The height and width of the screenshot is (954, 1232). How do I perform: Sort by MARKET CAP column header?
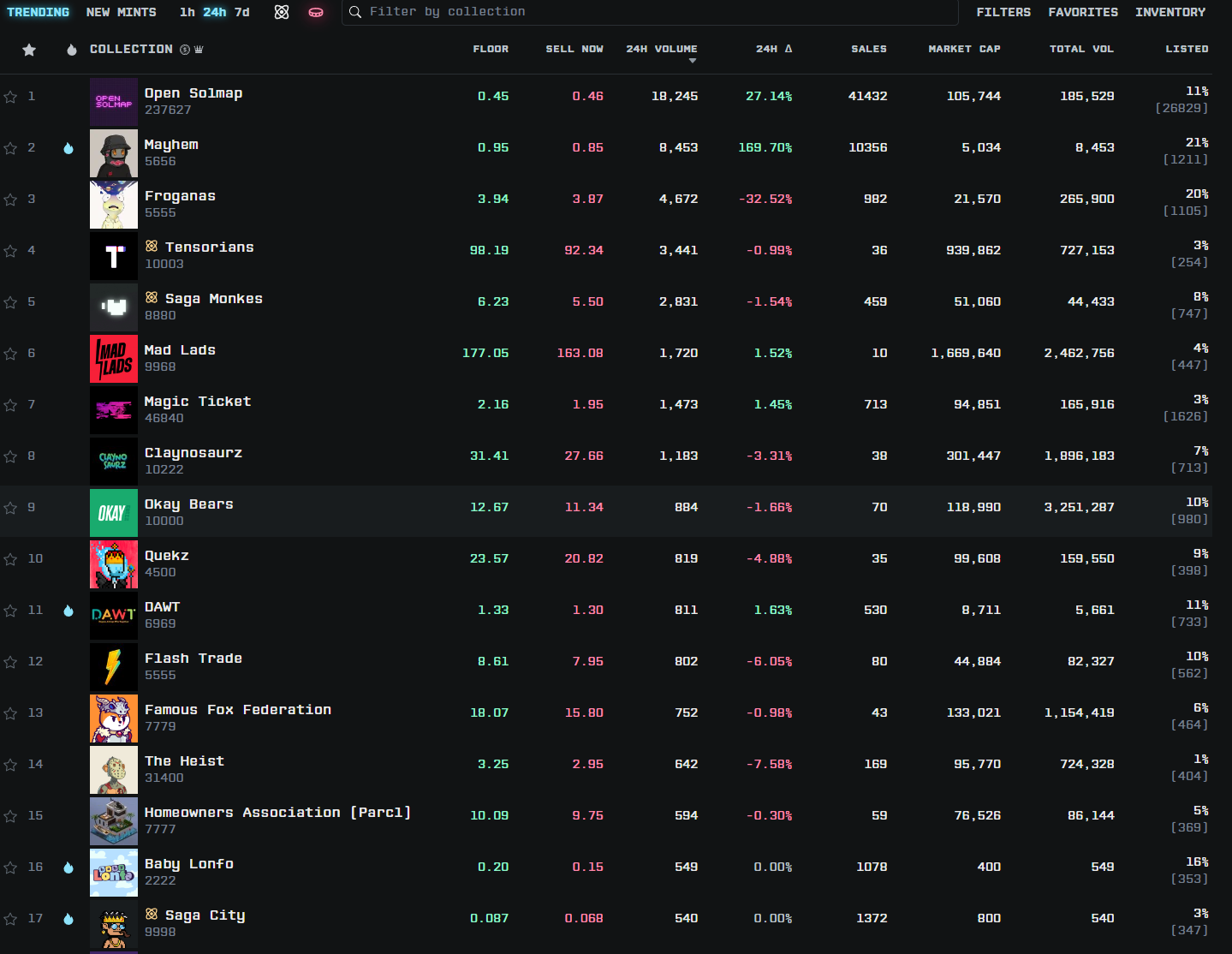tap(964, 49)
